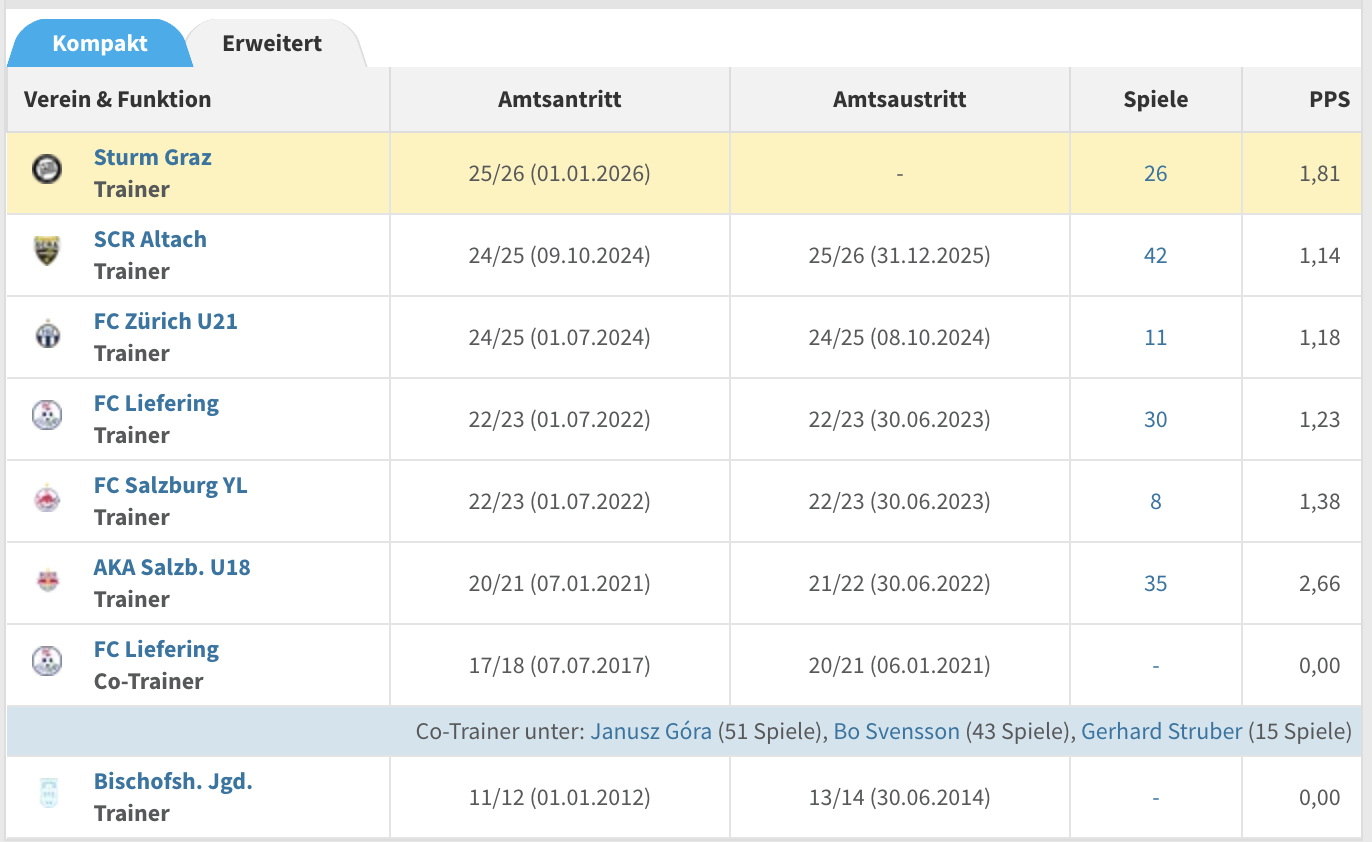Open Bo Svensson's profile link

point(896,732)
